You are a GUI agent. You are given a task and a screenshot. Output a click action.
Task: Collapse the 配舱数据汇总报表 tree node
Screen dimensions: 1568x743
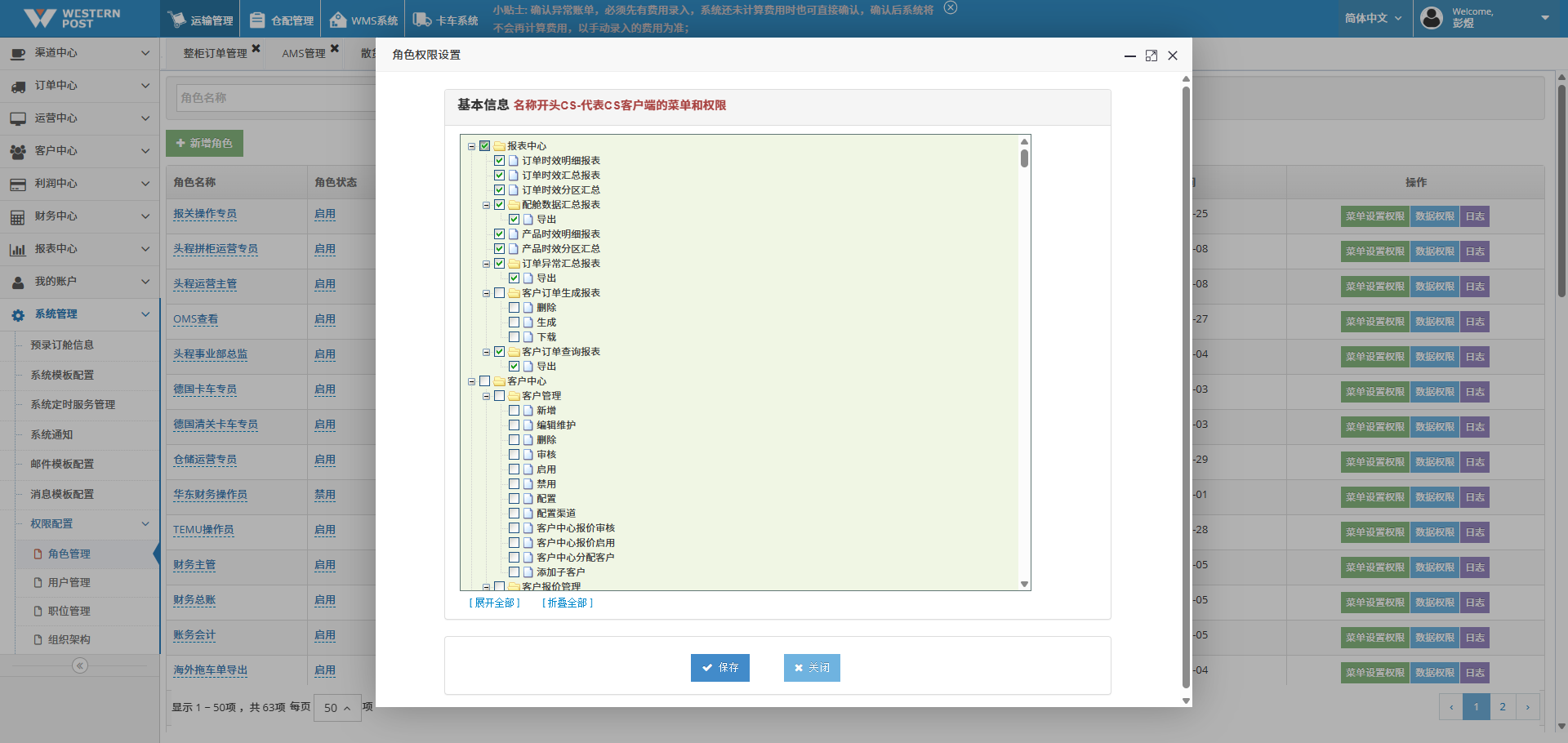[486, 205]
